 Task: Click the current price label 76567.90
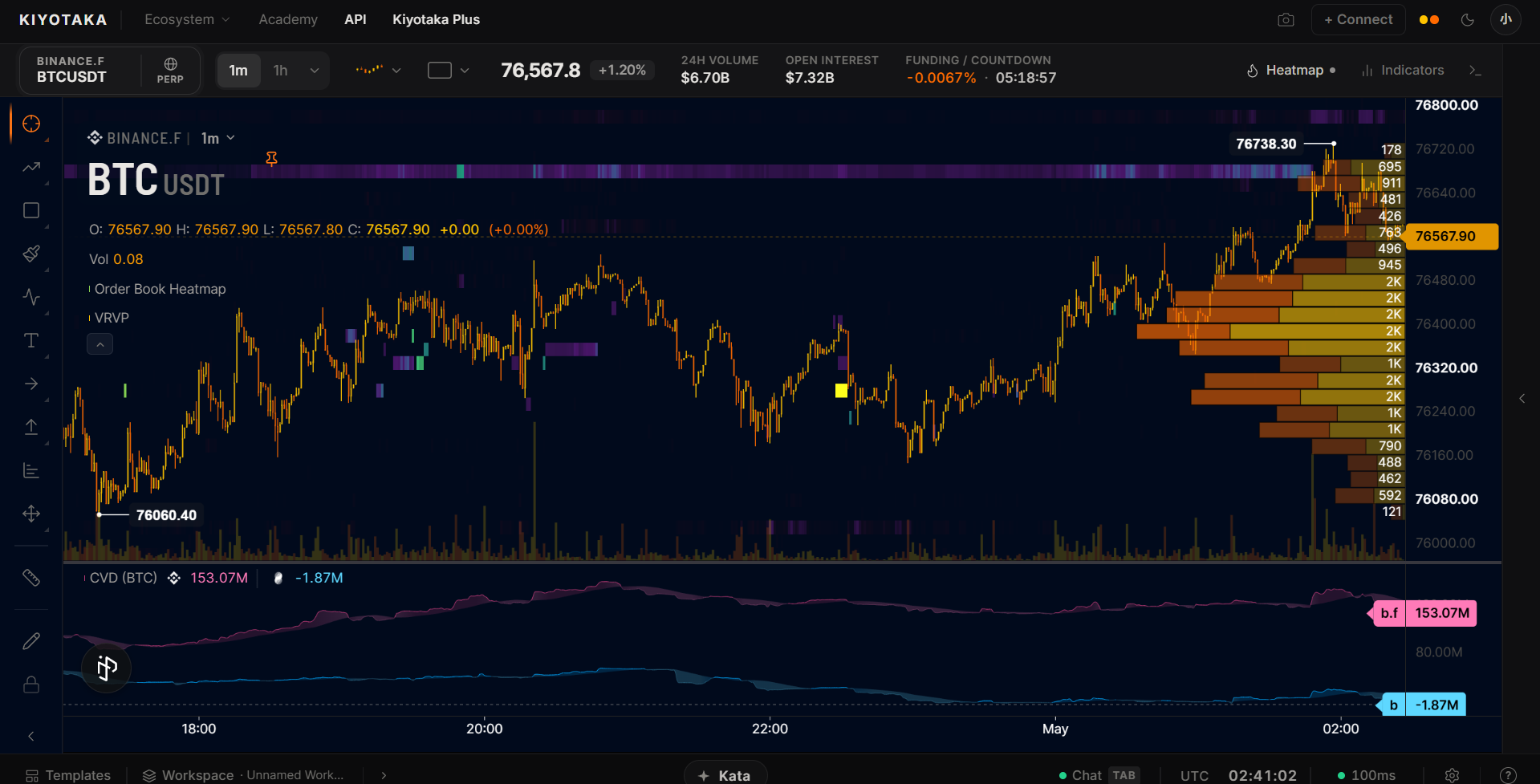point(1453,236)
